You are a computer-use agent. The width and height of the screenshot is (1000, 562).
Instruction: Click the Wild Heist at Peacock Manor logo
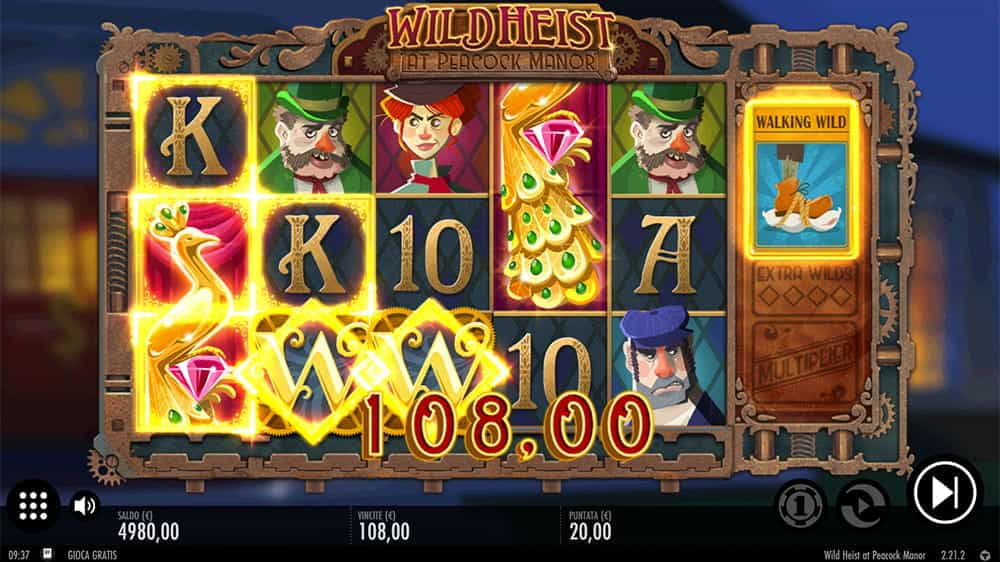pyautogui.click(x=501, y=38)
